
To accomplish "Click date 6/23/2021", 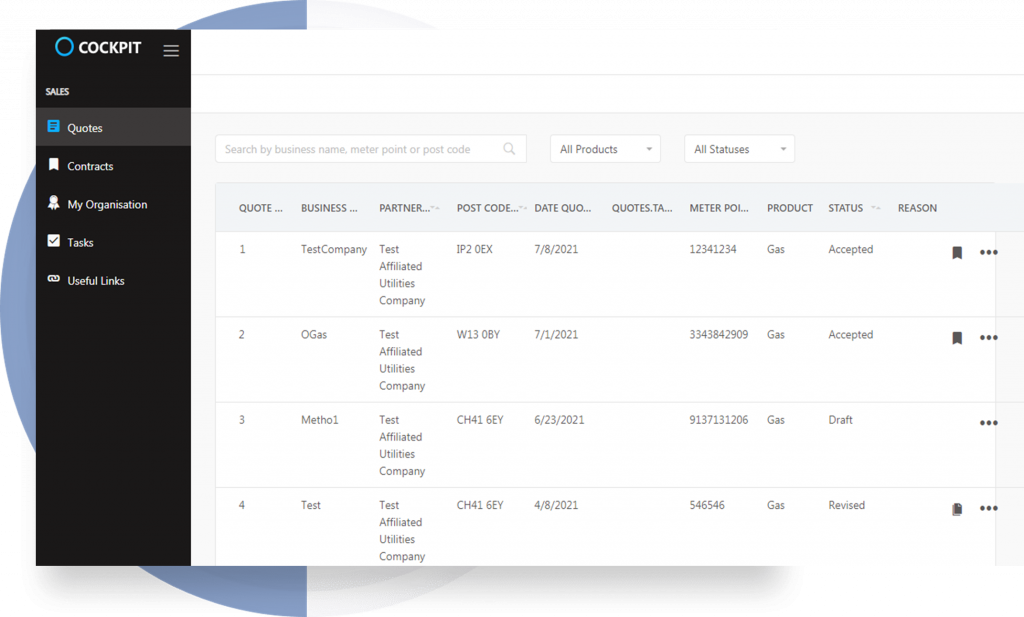I will (559, 420).
